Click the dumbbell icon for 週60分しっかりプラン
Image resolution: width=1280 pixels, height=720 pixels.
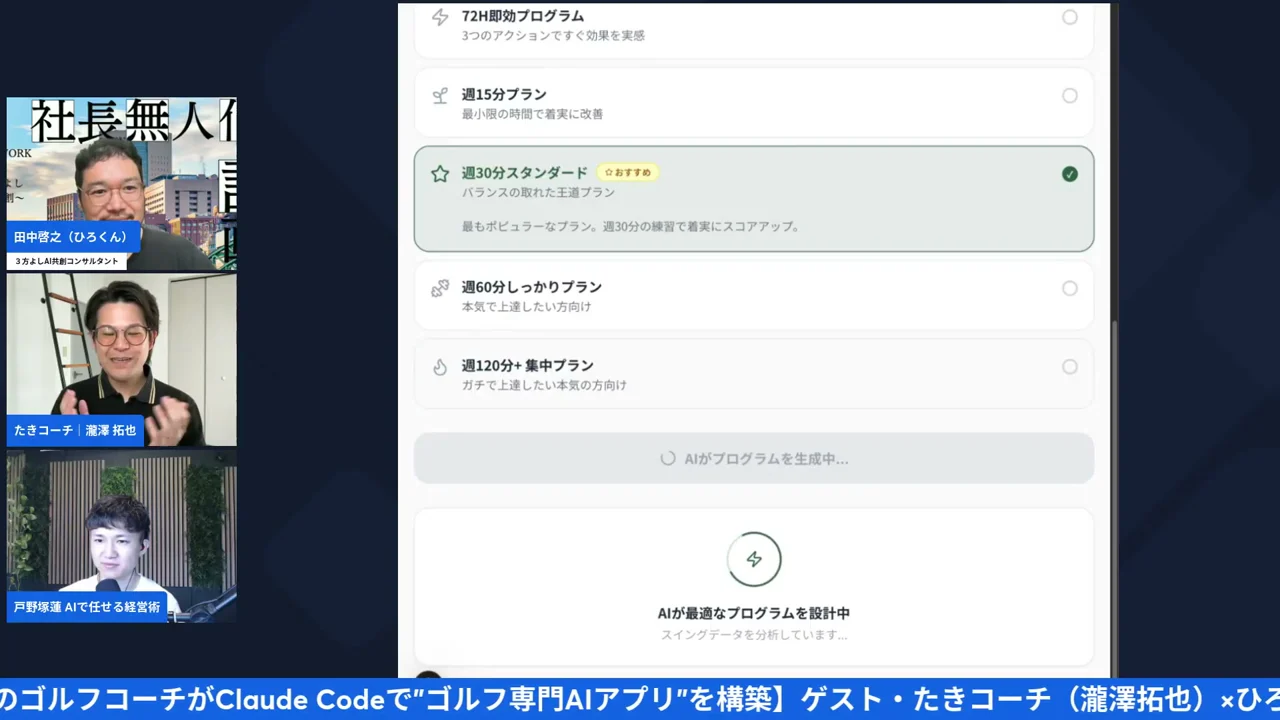440,289
